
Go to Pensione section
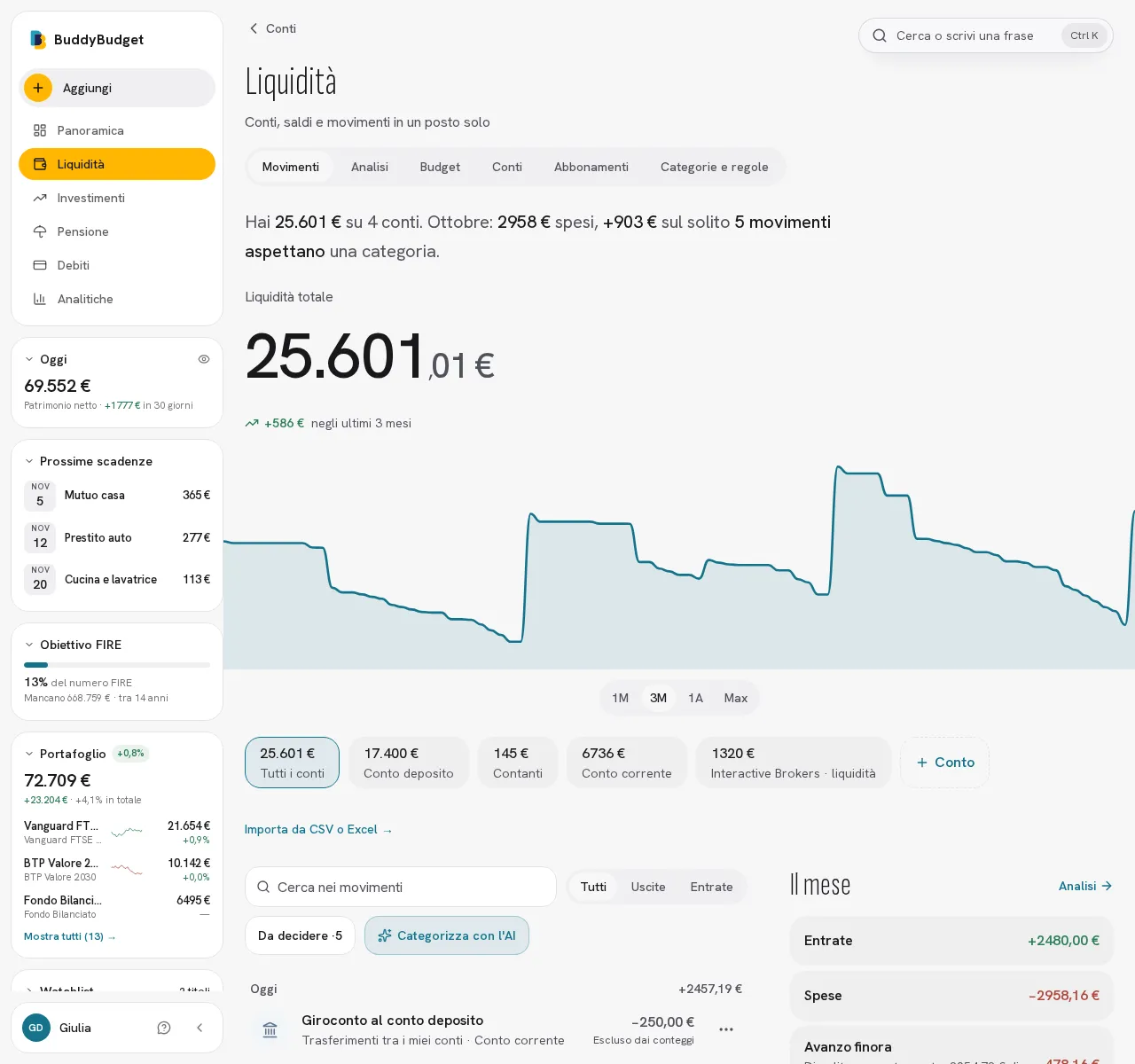point(117,231)
